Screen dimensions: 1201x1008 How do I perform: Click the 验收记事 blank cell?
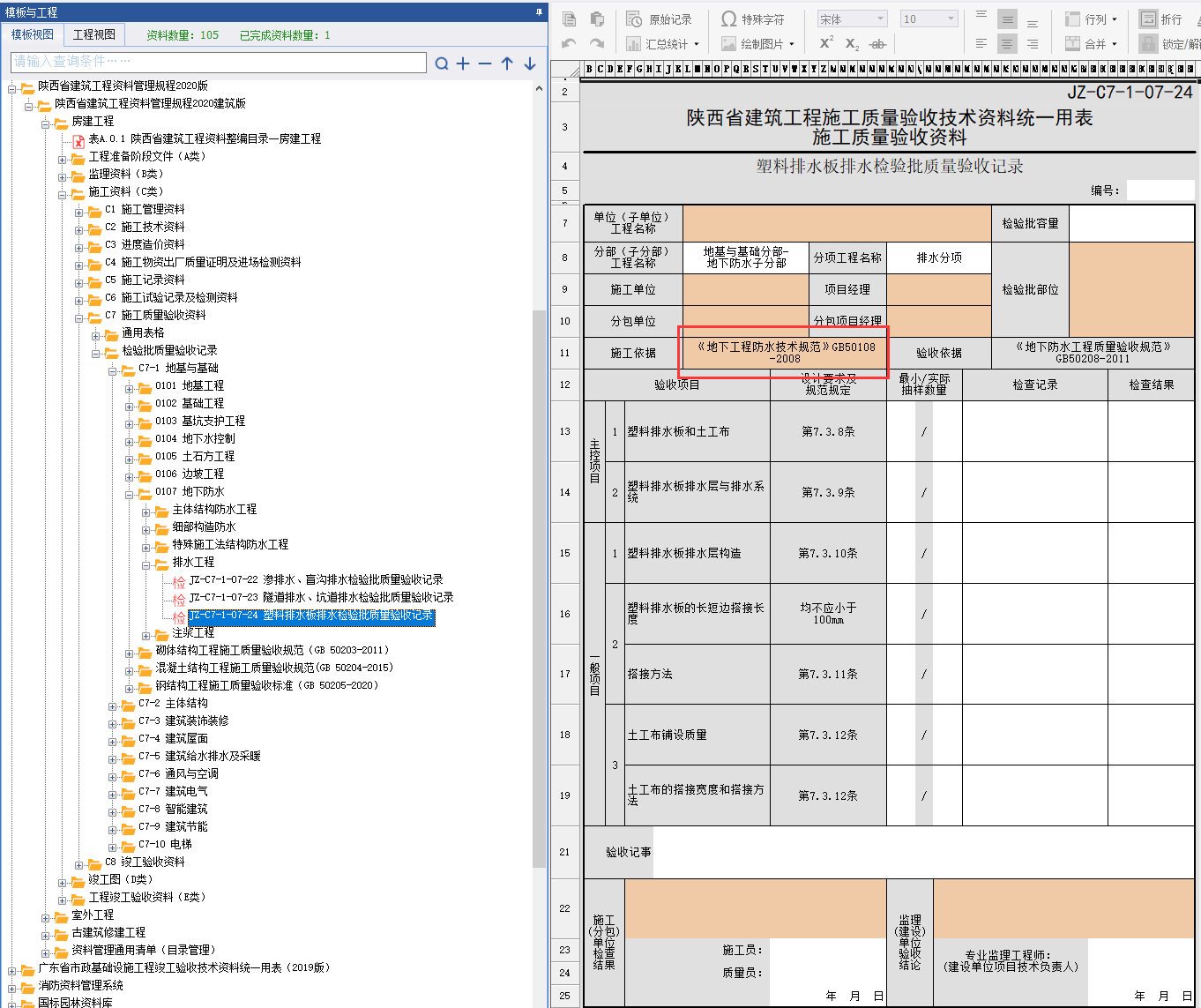coord(924,852)
